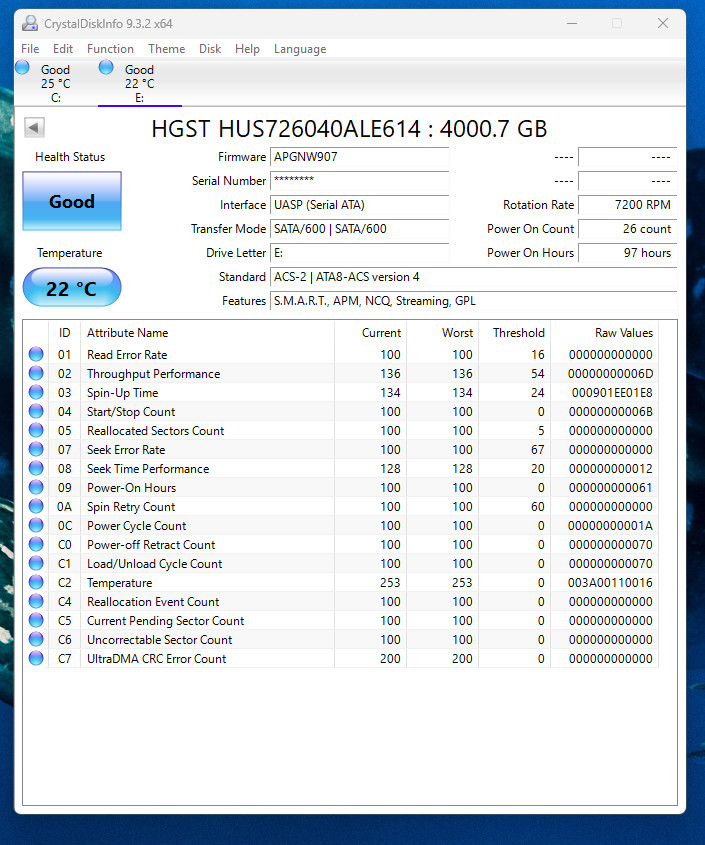This screenshot has width=705, height=845.
Task: Click status orb for Current Pending Sector Count
Action: [36, 620]
